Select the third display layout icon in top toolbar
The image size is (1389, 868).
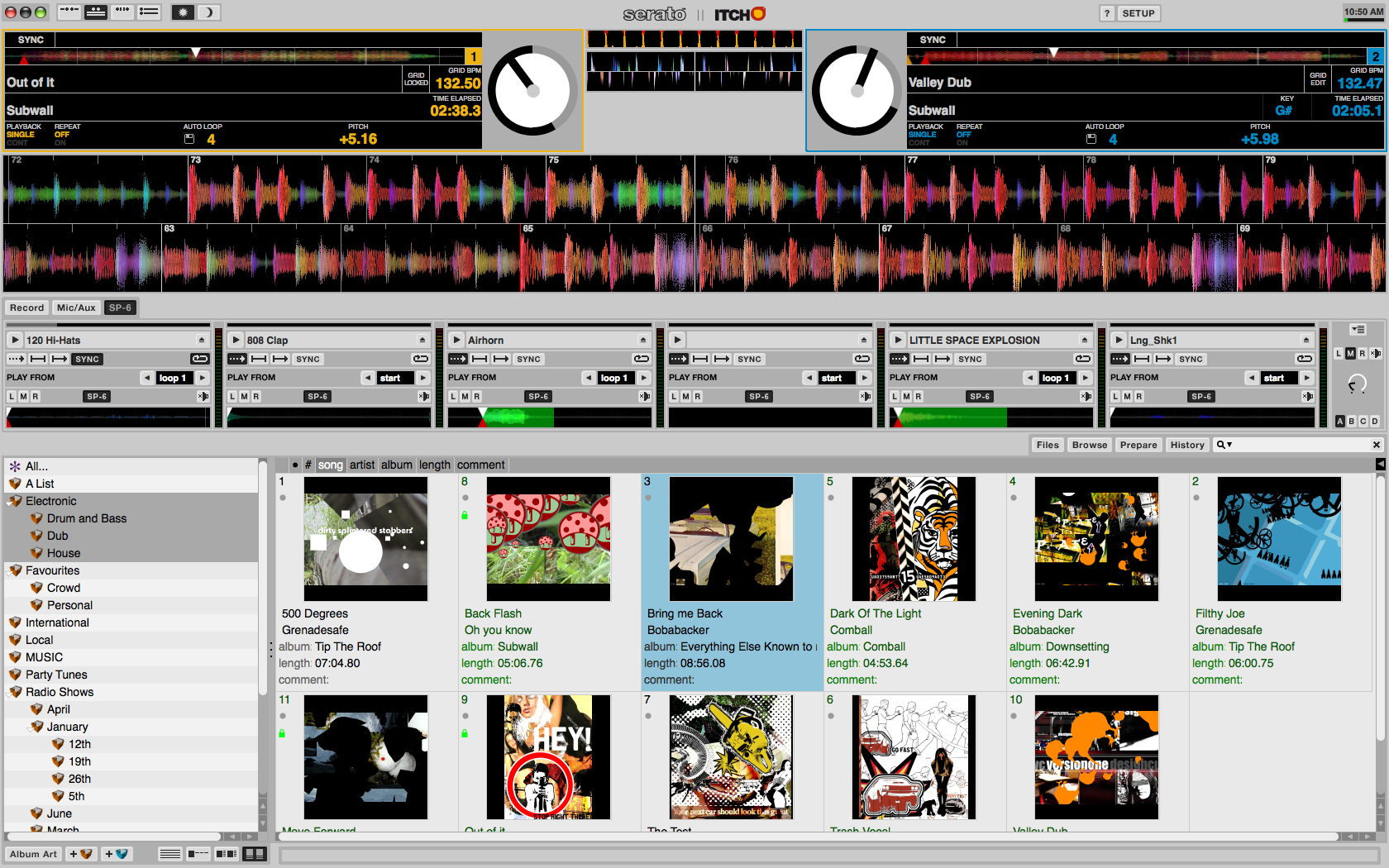[x=122, y=12]
